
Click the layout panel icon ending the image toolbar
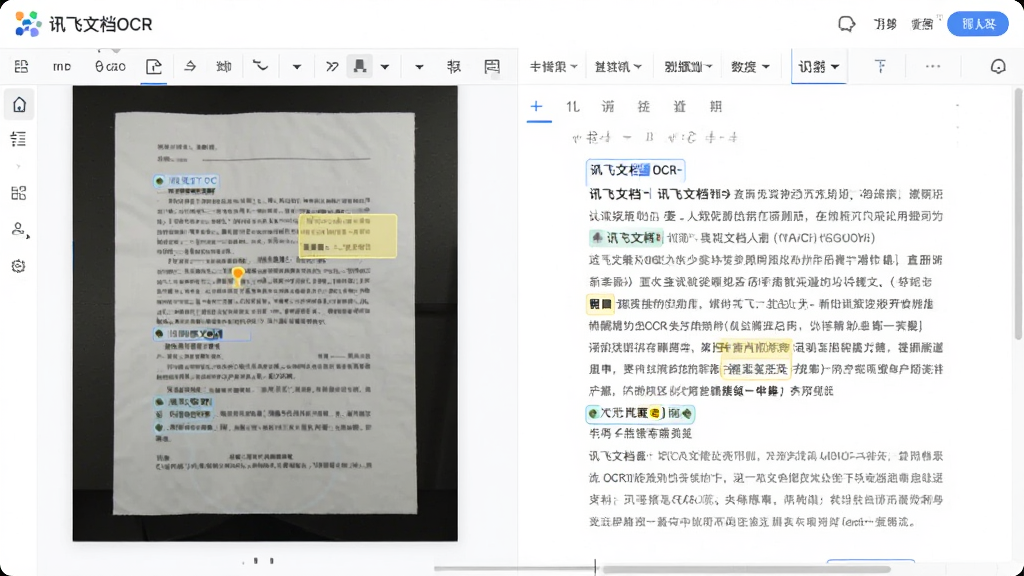(x=492, y=66)
